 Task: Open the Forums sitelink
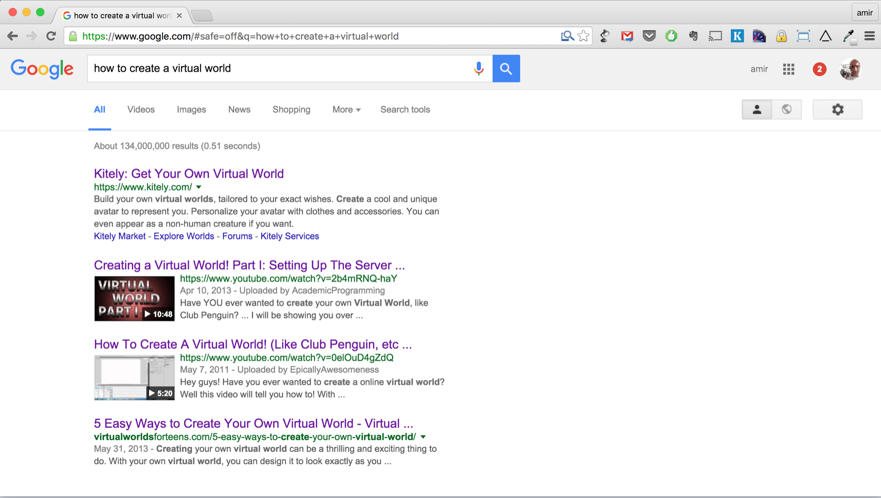[237, 236]
